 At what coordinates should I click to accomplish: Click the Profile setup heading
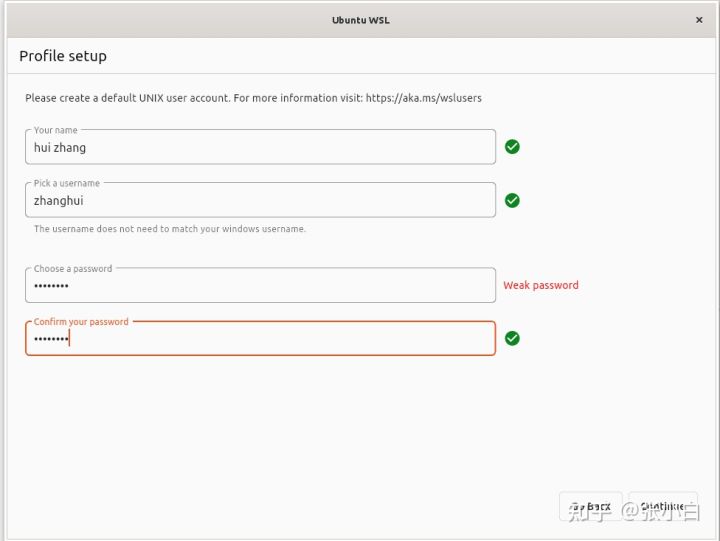coord(63,56)
